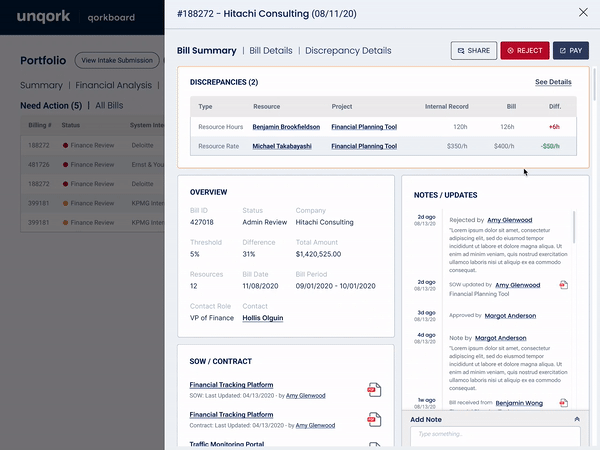The height and width of the screenshot is (450, 600).
Task: Click the Notes / Updates scrollbar
Action: [x=574, y=227]
